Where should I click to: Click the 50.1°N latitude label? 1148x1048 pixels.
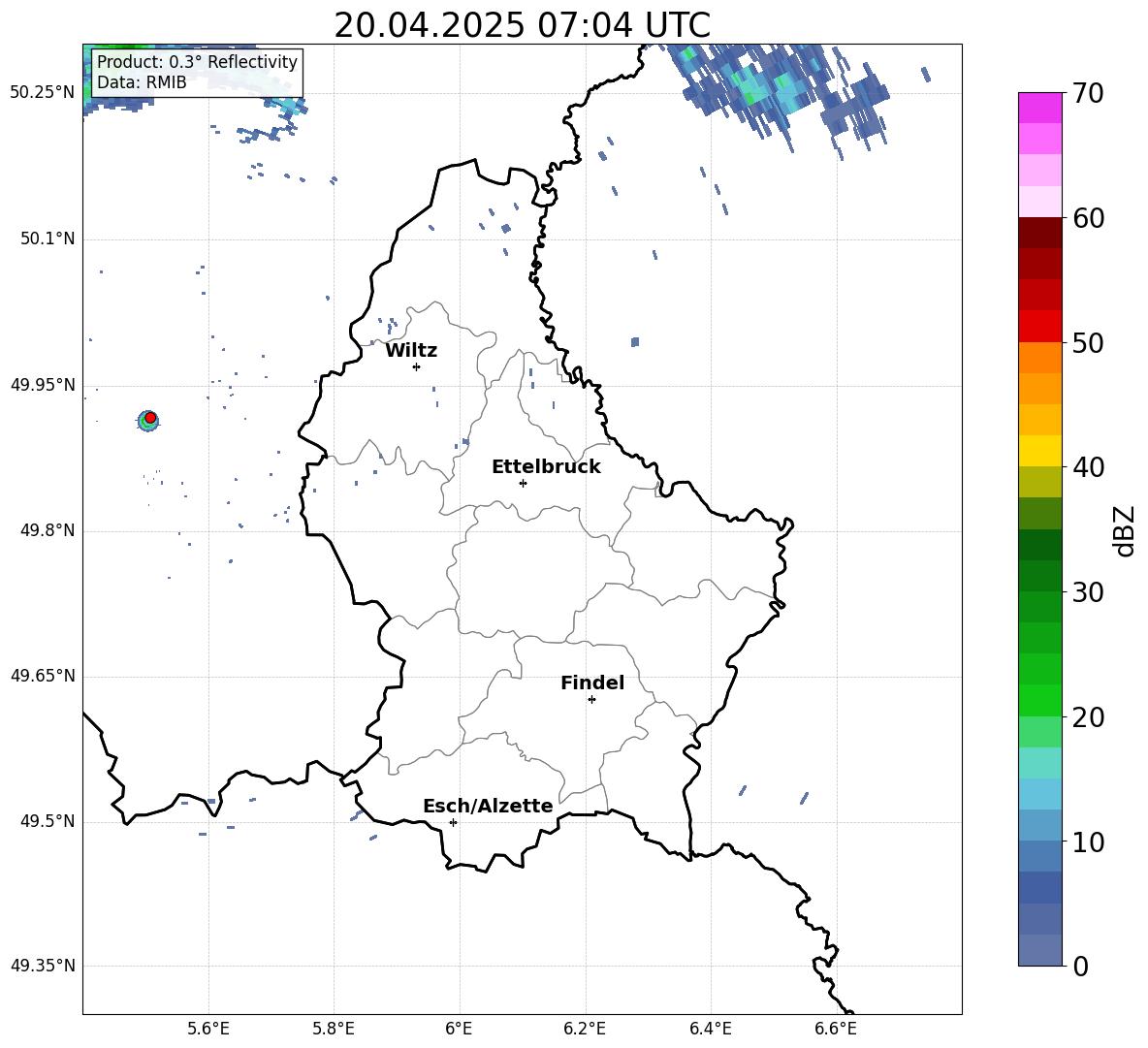tap(48, 238)
